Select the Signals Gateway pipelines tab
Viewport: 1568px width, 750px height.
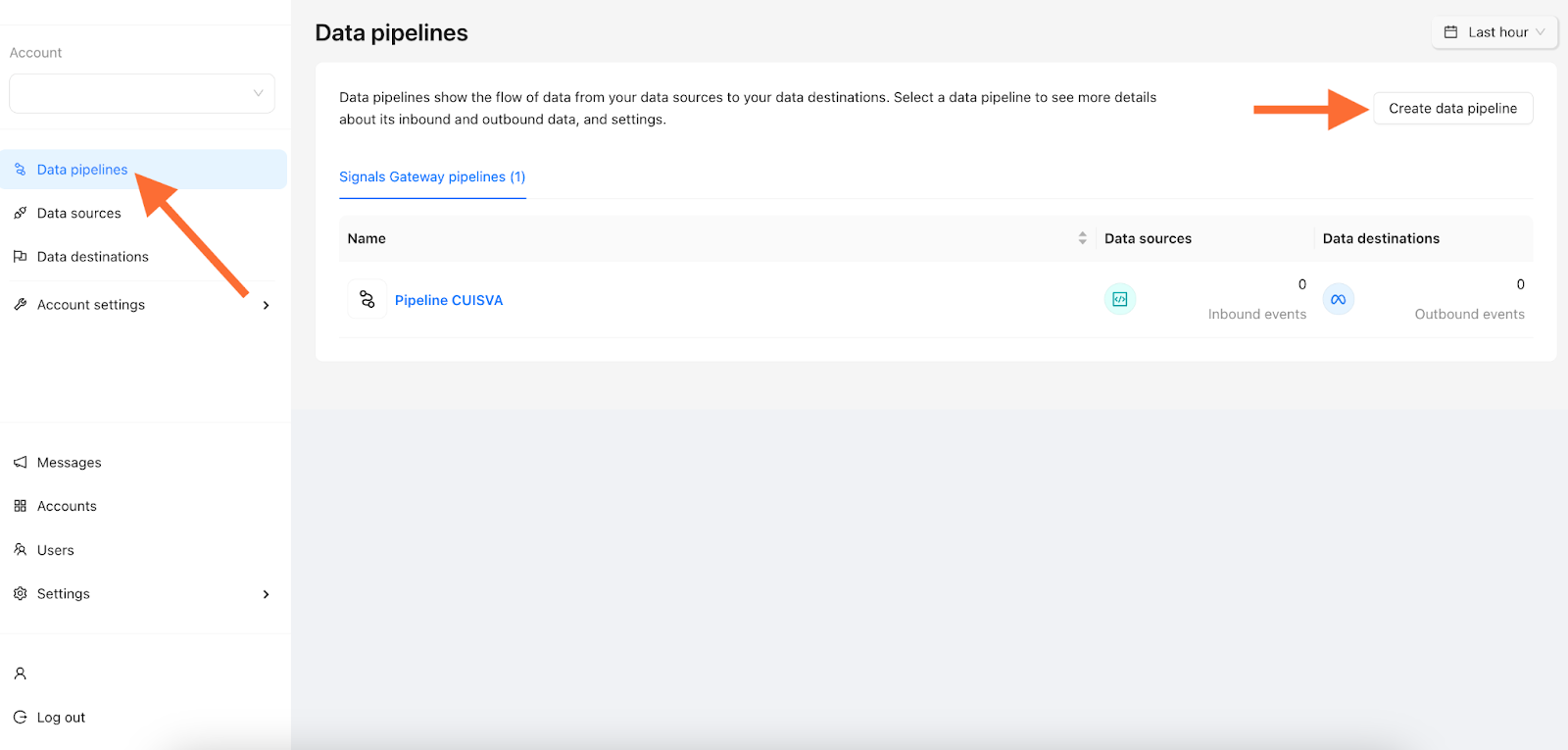click(432, 177)
